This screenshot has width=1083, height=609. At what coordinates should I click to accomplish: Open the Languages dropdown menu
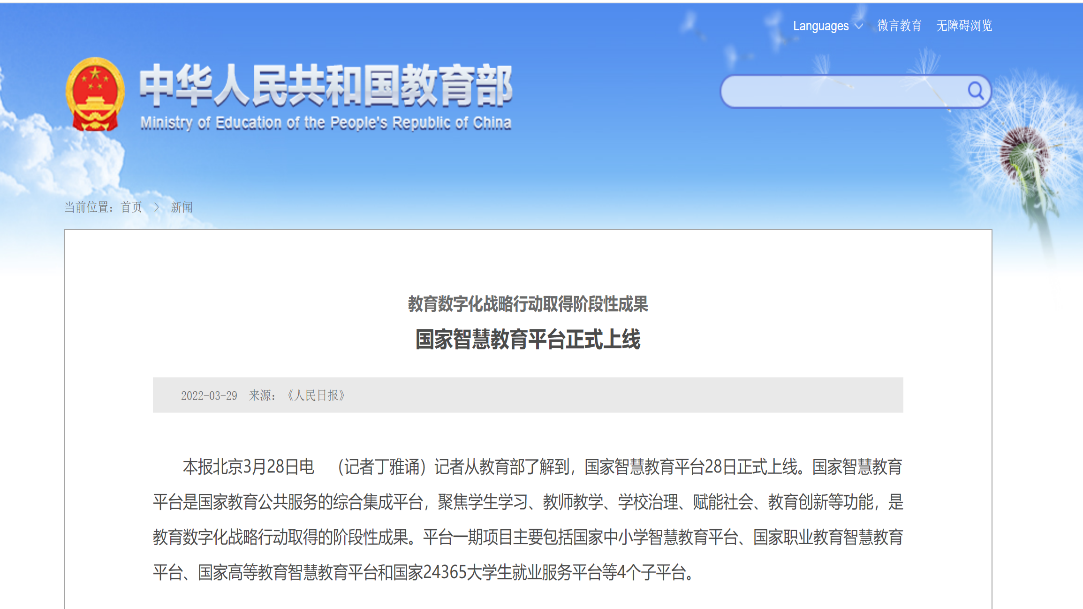point(821,26)
